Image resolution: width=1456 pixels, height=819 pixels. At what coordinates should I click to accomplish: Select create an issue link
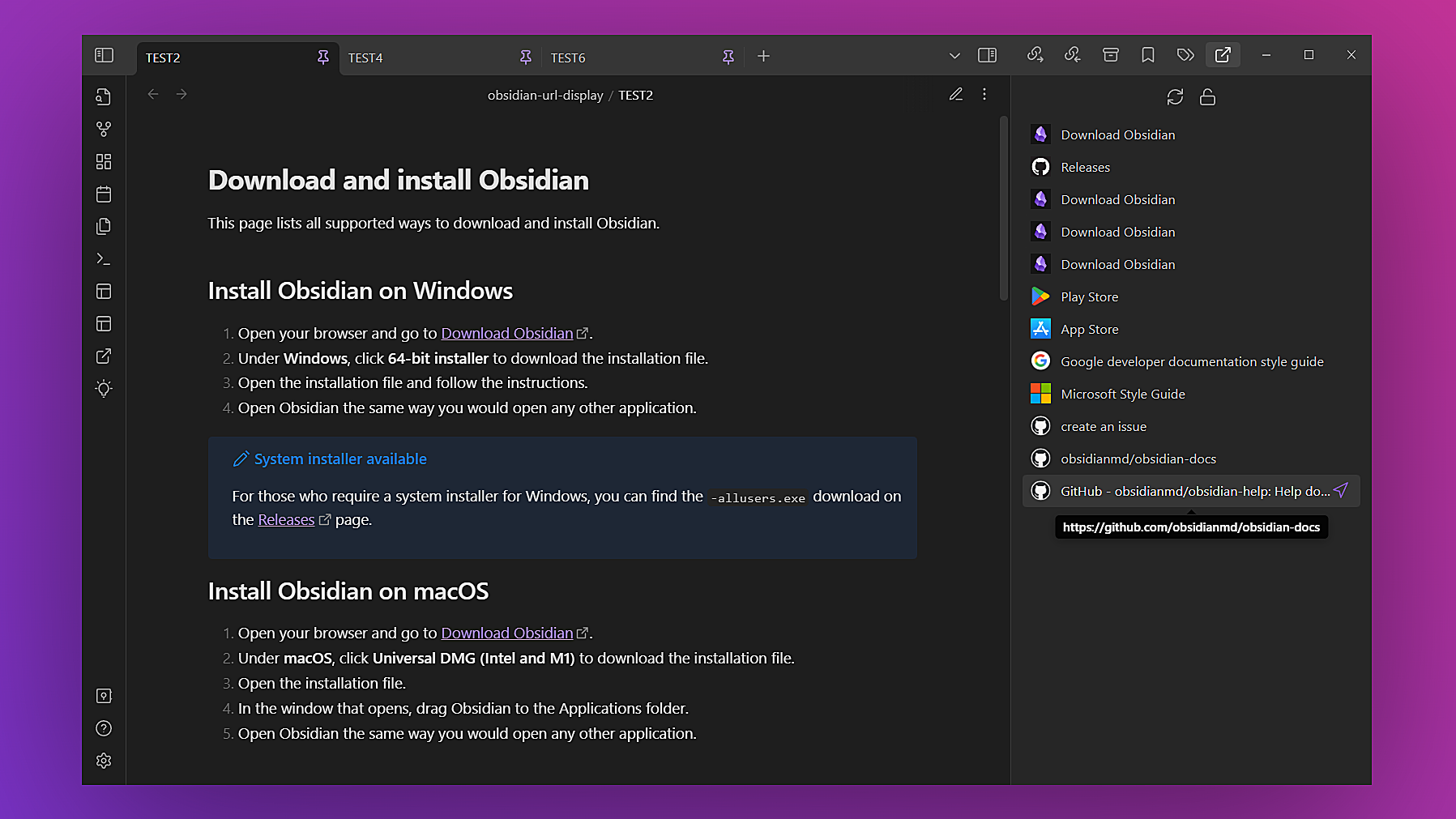(1191, 426)
